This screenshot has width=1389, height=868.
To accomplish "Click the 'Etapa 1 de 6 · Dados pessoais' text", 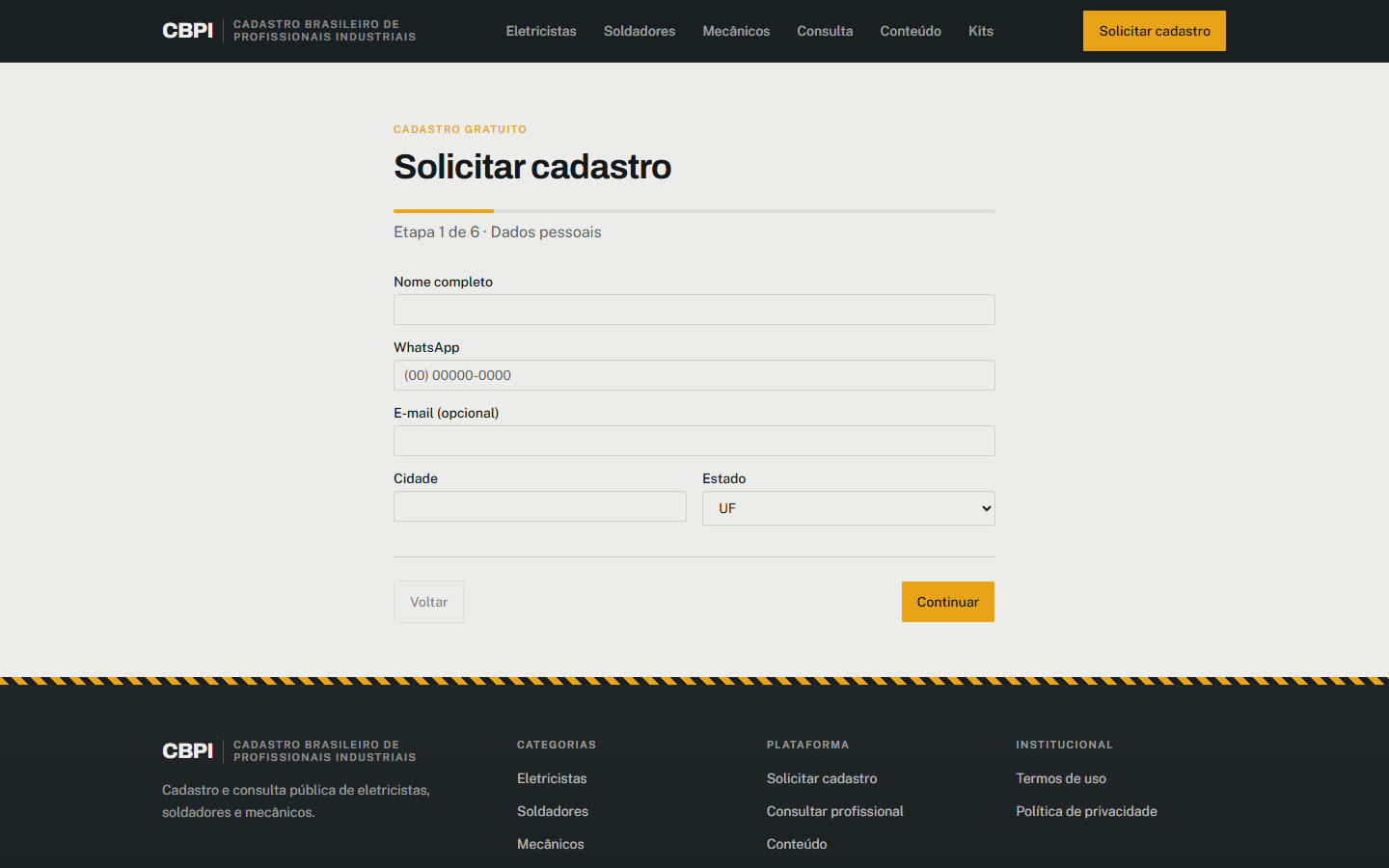I will tap(498, 232).
